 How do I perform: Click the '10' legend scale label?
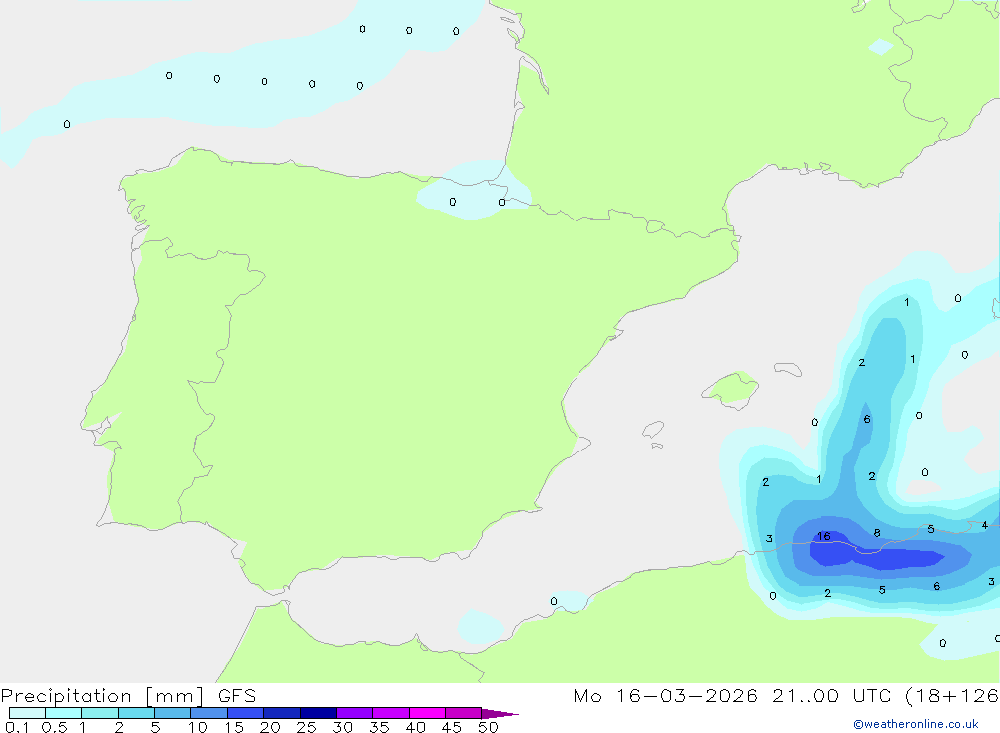197,727
